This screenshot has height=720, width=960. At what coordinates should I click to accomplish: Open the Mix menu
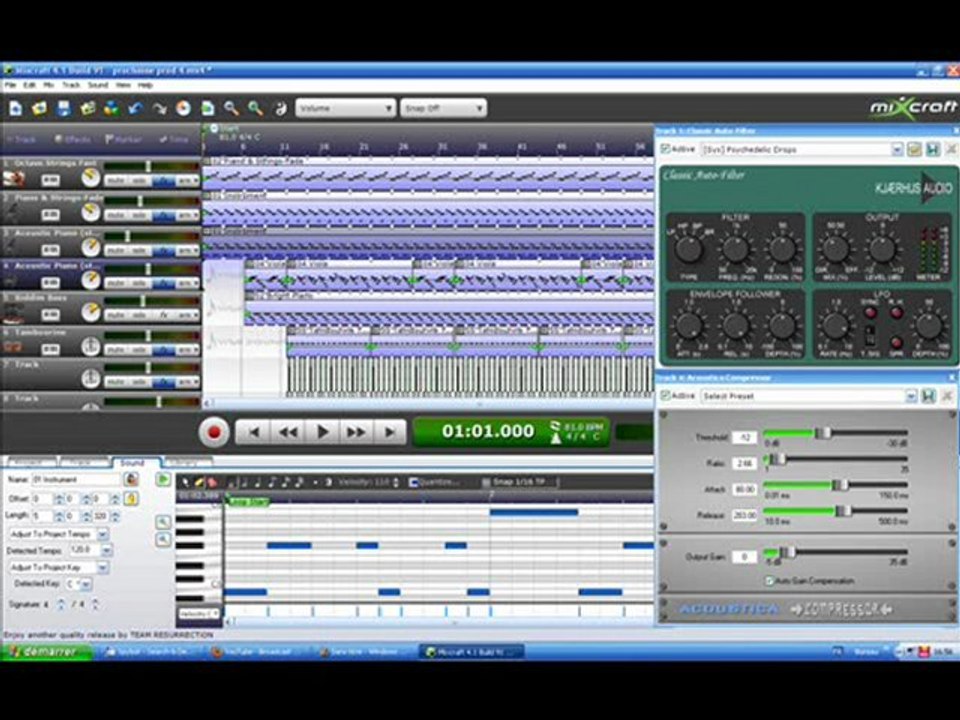tap(48, 85)
